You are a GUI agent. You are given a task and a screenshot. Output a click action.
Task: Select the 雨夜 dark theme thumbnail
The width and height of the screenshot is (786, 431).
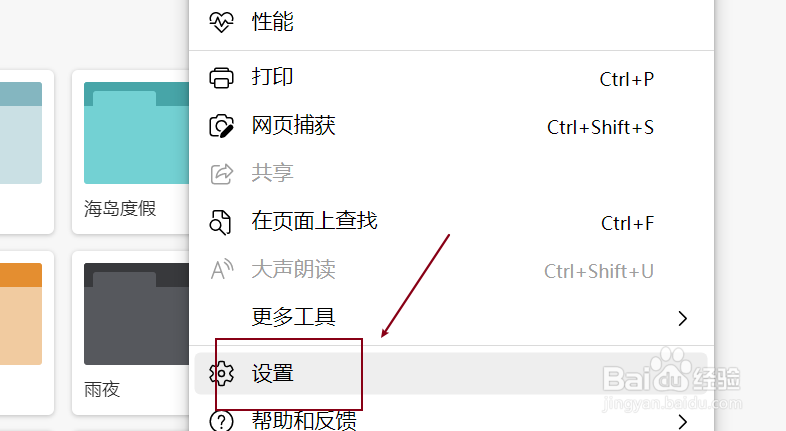131,333
